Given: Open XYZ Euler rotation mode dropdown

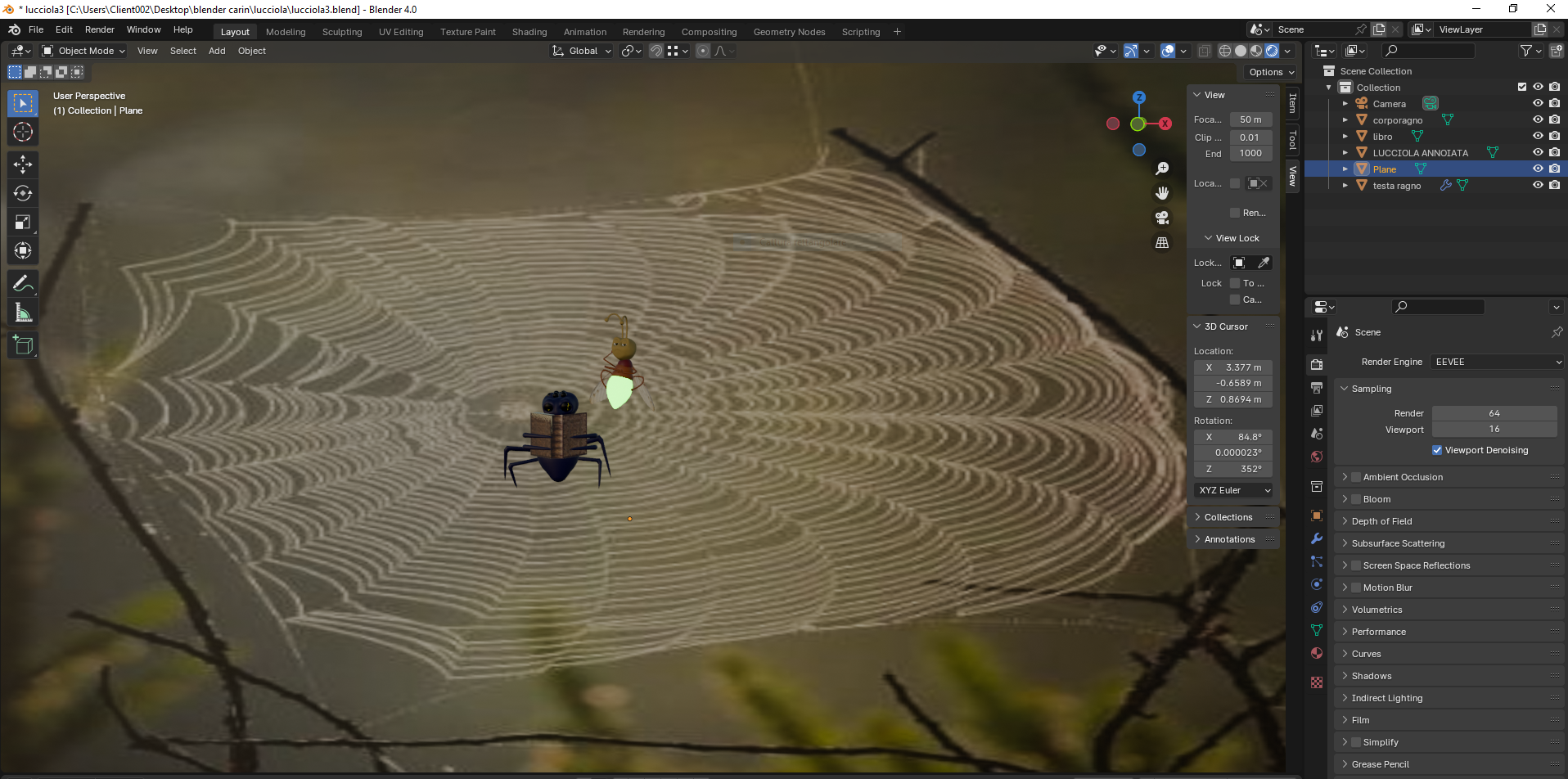Looking at the screenshot, I should pyautogui.click(x=1233, y=490).
